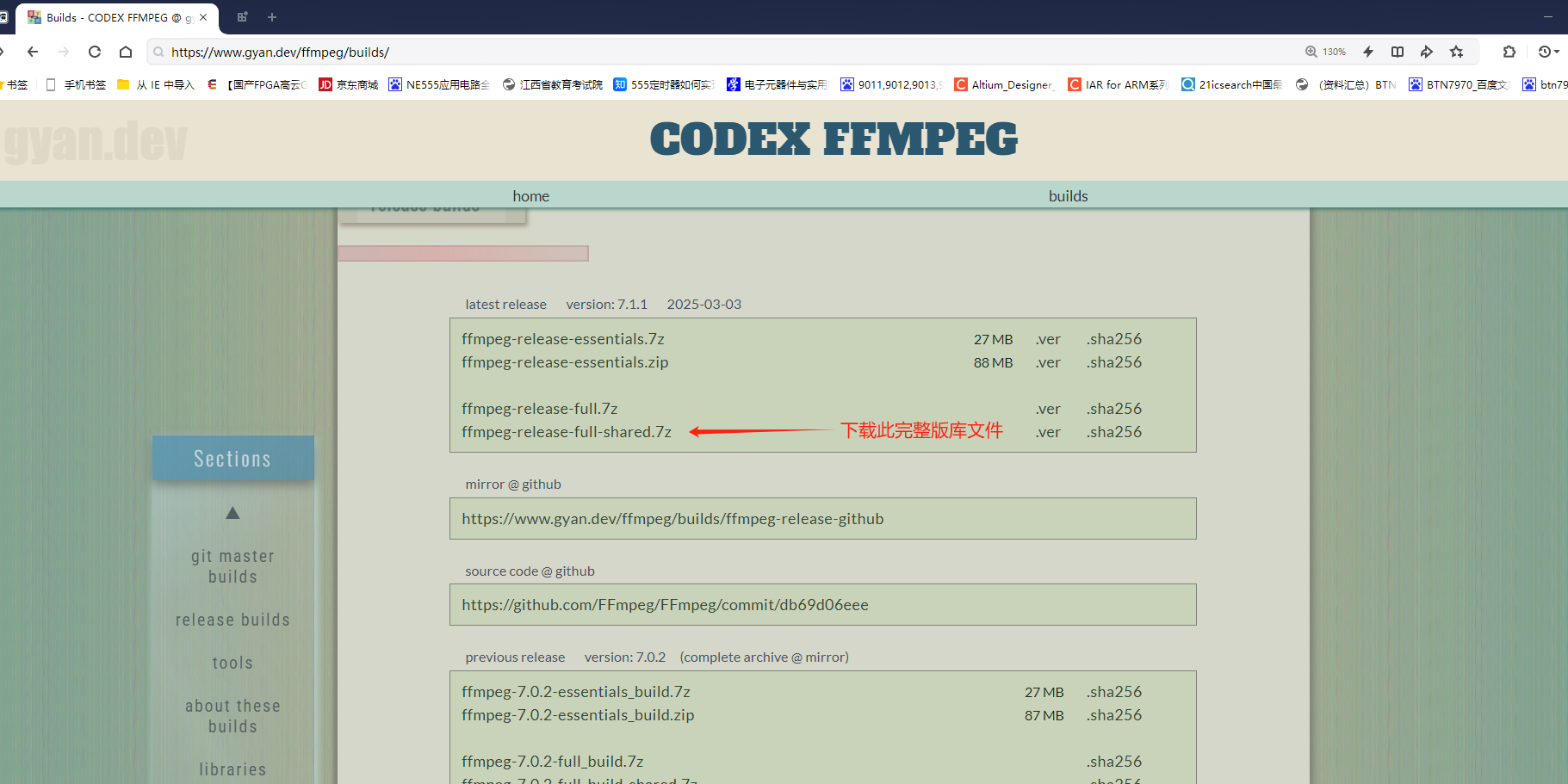Click the gyan.dev site logo

pos(95,141)
